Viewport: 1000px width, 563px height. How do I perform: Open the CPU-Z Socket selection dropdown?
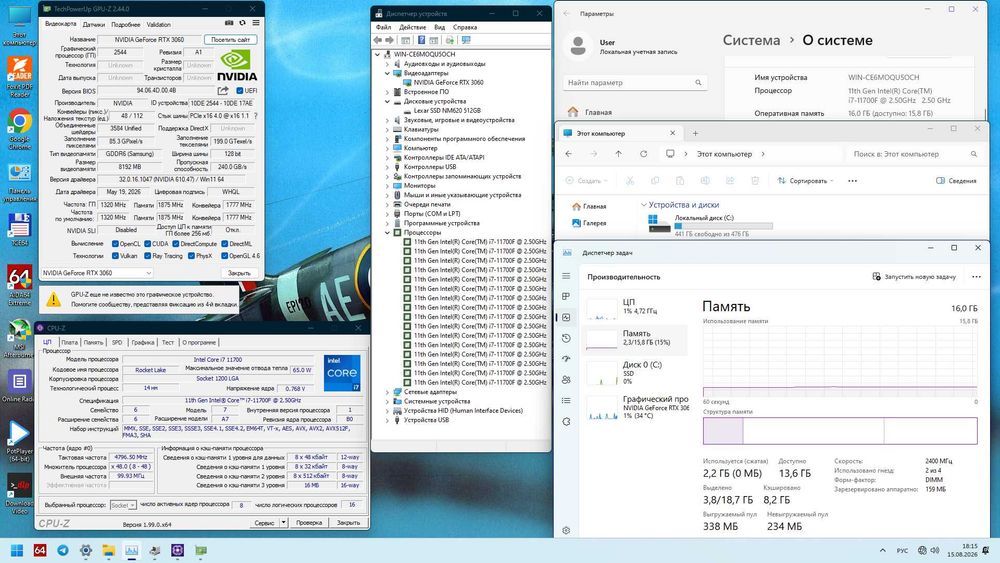coord(123,505)
